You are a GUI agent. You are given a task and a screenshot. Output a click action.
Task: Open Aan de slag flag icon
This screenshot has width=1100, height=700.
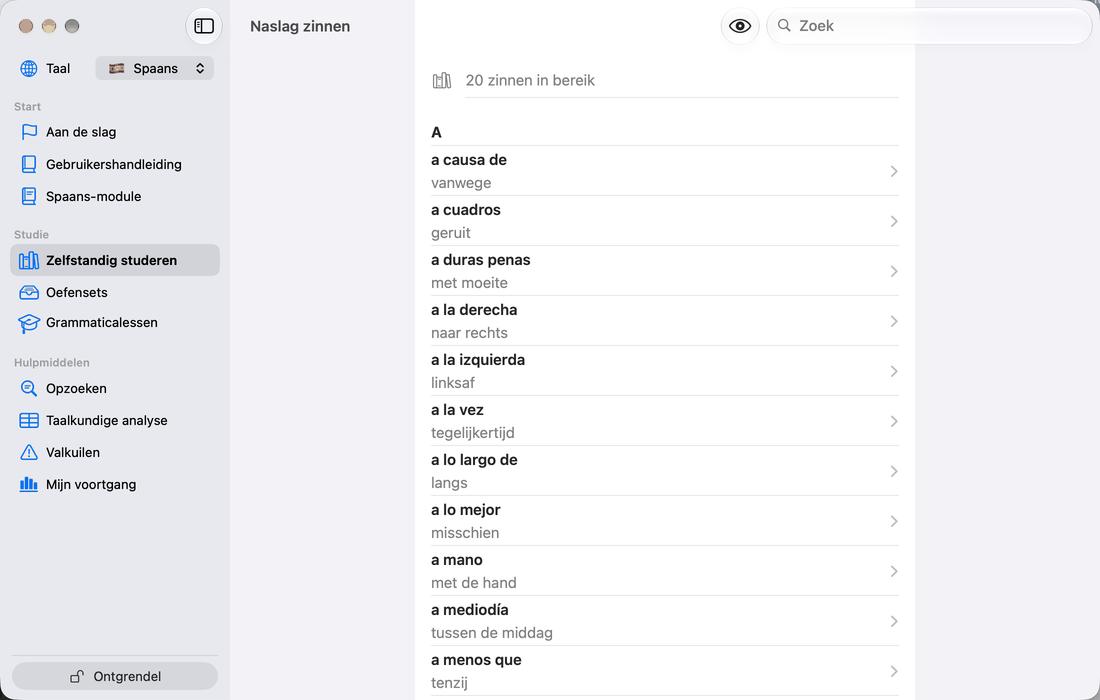(x=29, y=132)
